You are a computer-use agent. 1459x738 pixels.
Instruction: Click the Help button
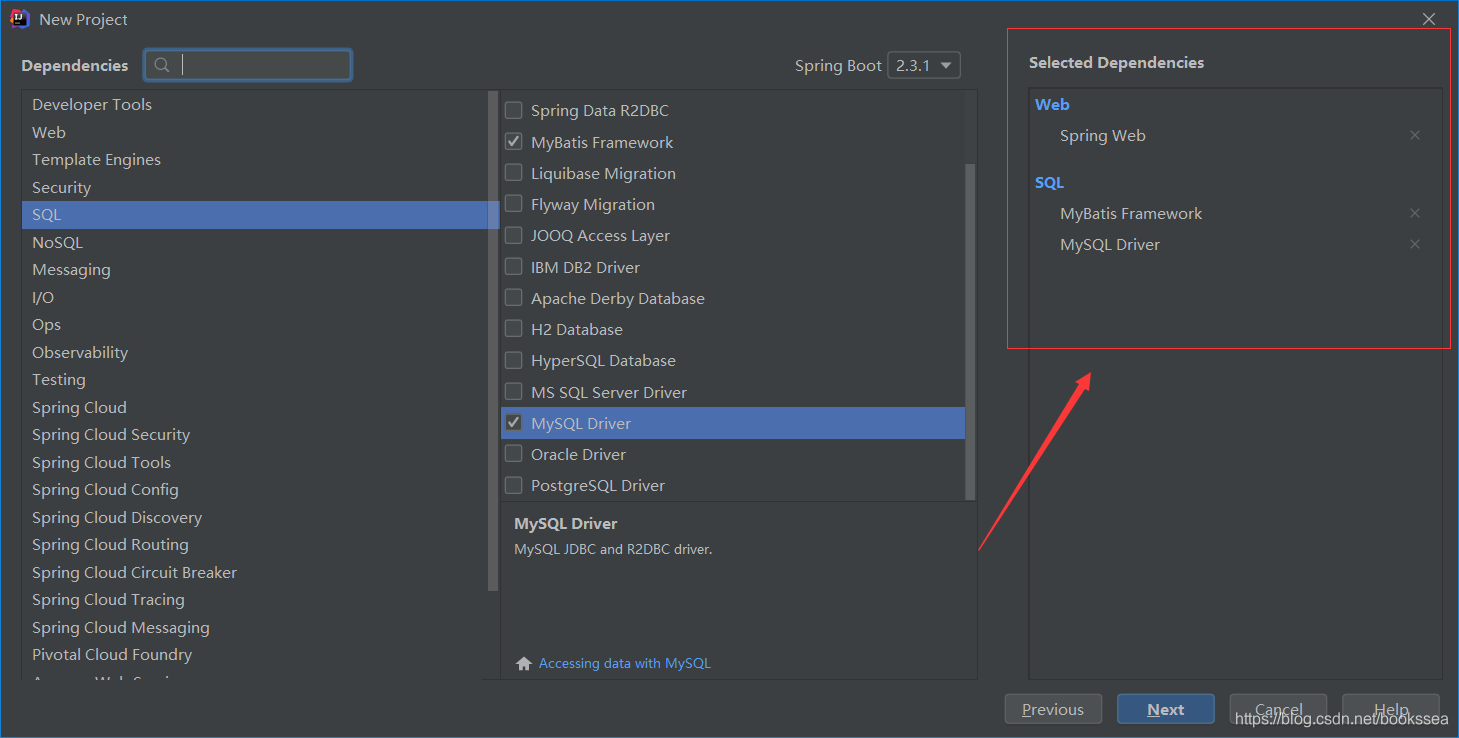click(x=1391, y=709)
